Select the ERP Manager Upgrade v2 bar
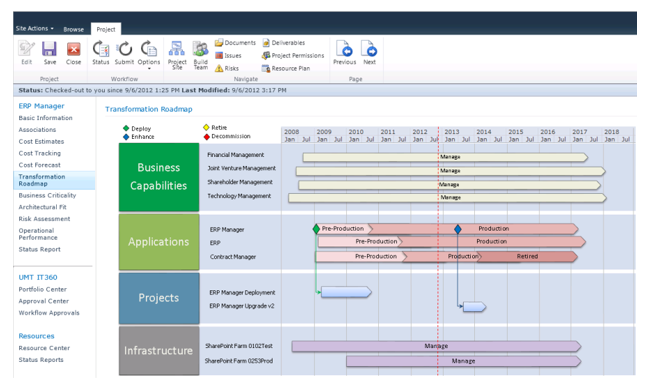The height and width of the screenshot is (390, 651). [x=474, y=307]
